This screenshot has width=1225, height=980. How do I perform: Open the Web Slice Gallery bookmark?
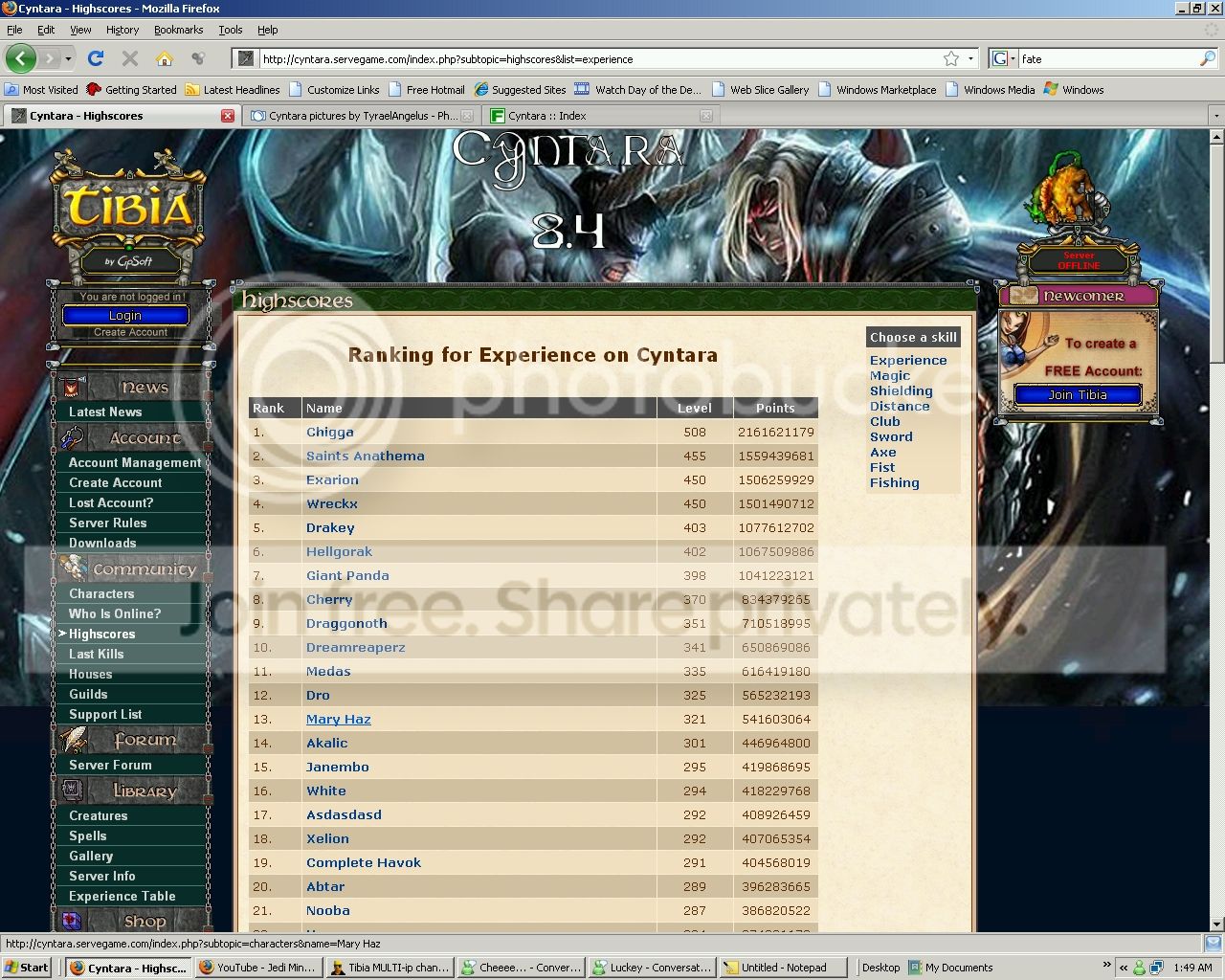[760, 90]
